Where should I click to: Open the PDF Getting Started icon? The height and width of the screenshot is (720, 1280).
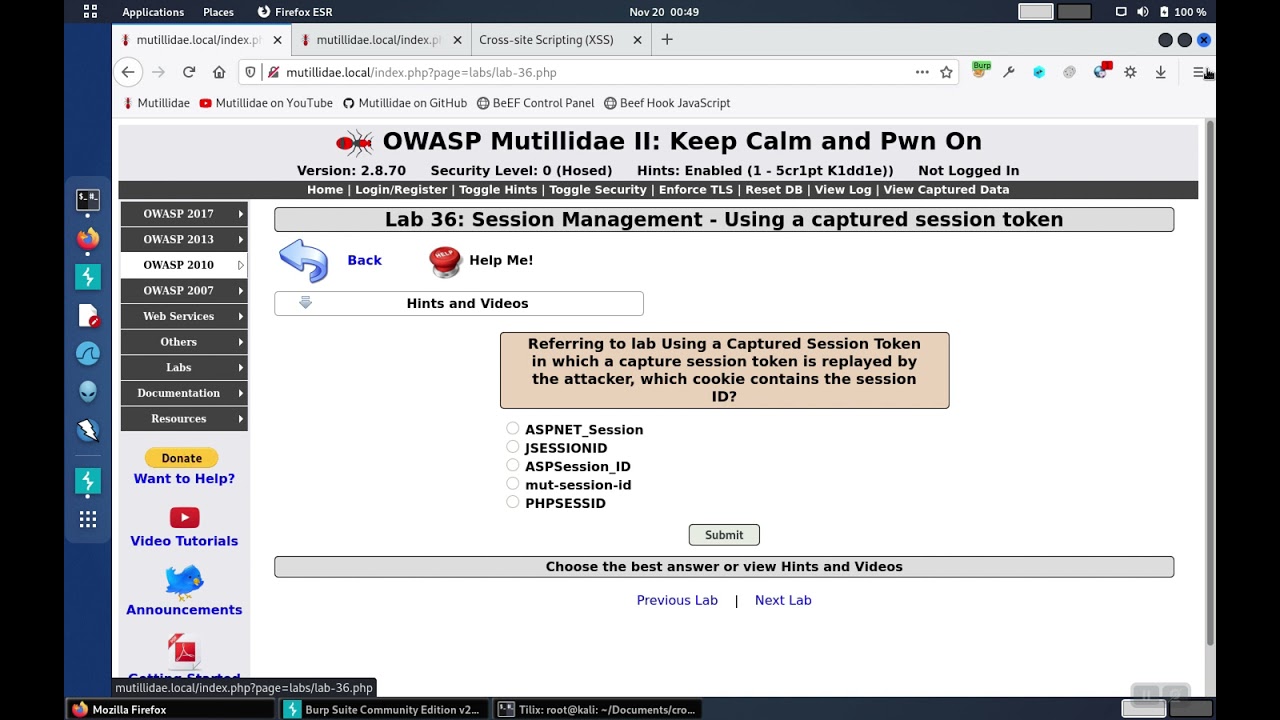(x=184, y=651)
